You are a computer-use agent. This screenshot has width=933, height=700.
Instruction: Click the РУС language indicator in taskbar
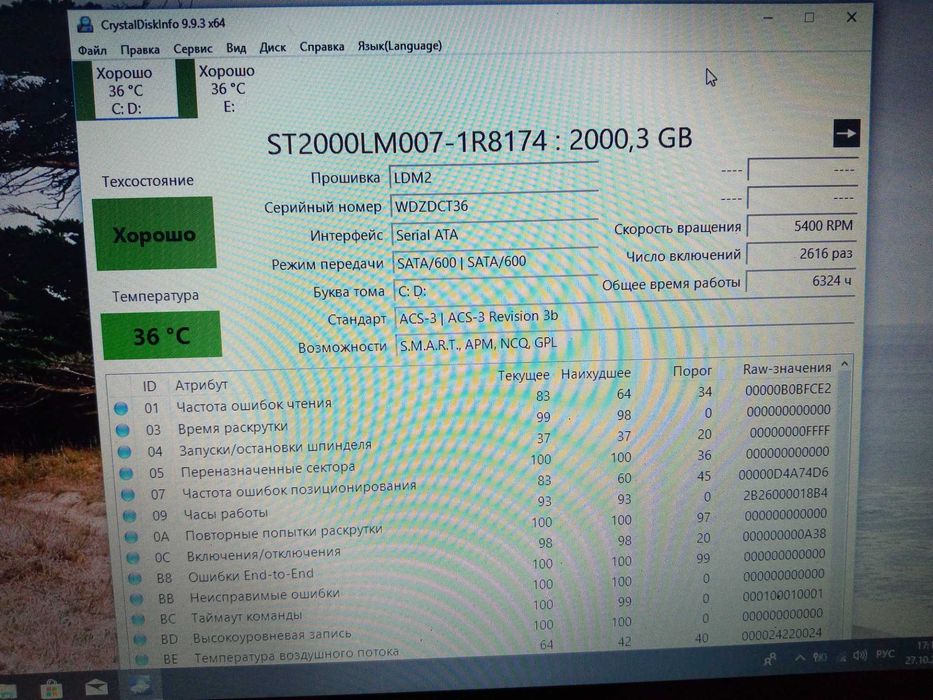[x=885, y=654]
